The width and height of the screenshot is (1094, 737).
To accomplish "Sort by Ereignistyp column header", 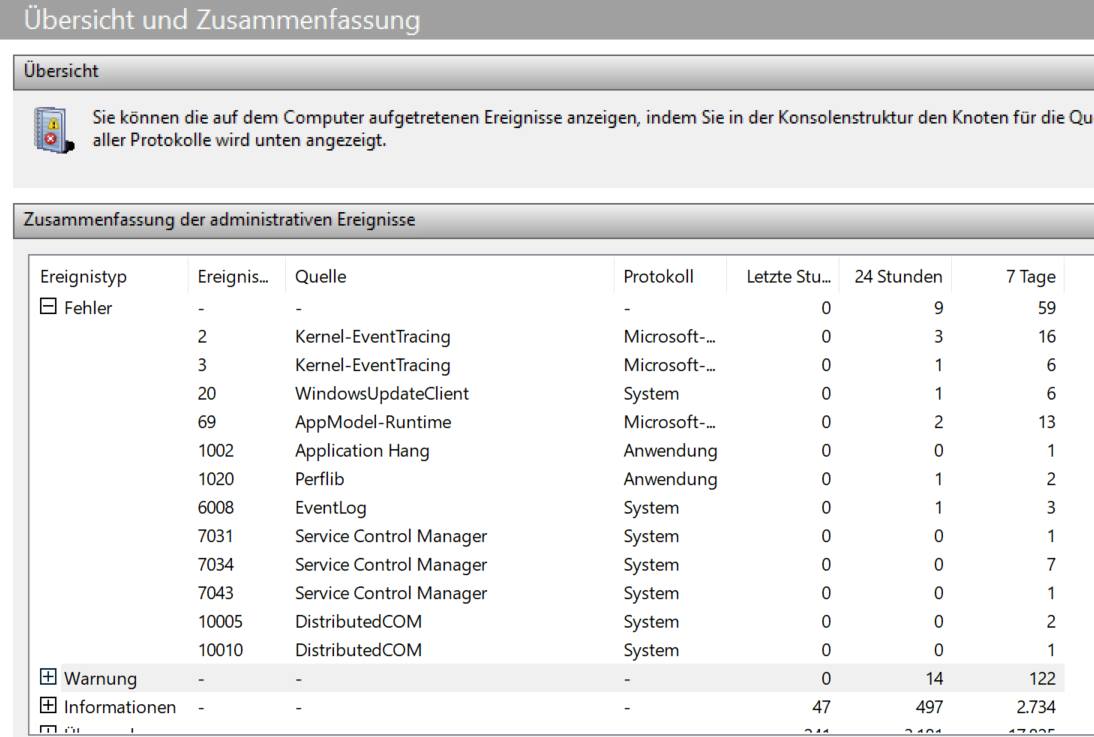I will coord(85,277).
